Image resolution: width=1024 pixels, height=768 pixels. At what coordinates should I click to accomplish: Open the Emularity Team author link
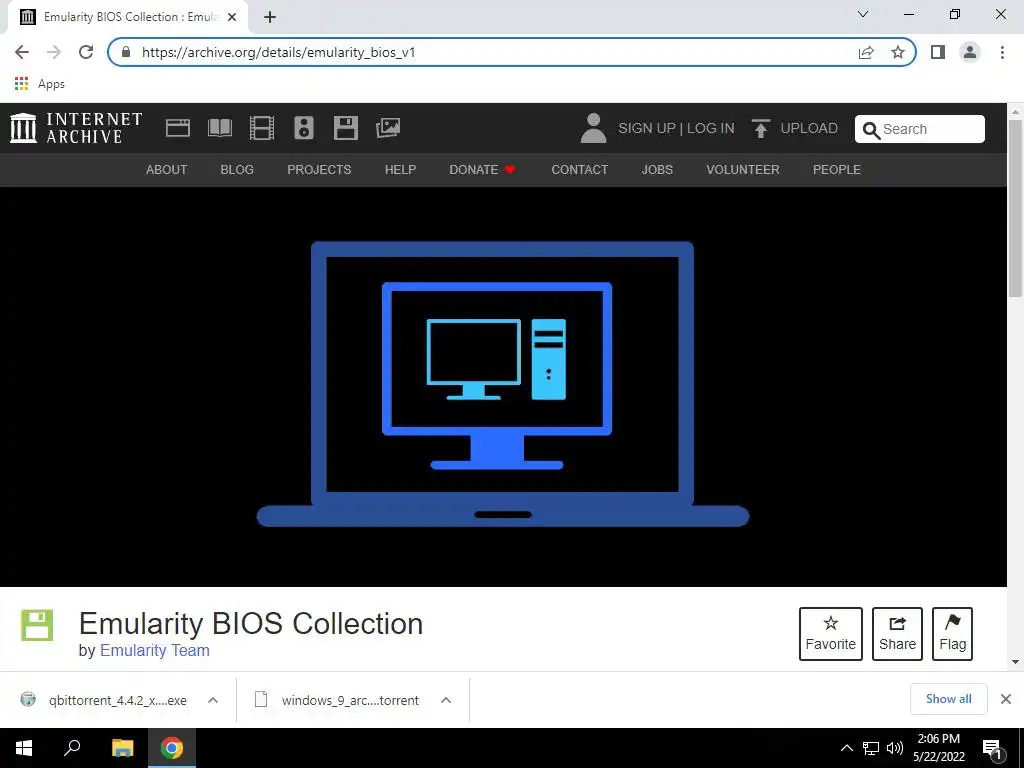point(155,650)
